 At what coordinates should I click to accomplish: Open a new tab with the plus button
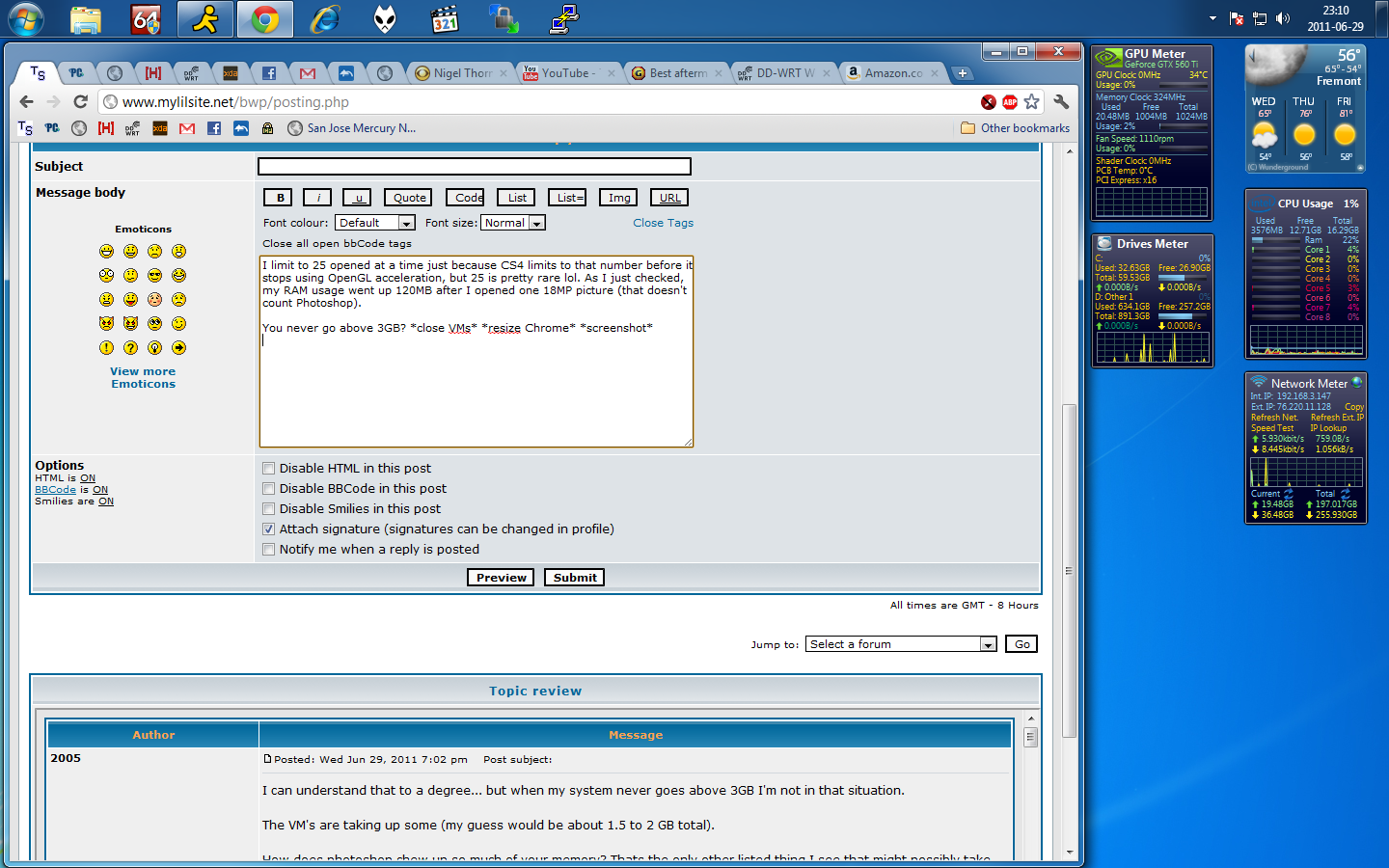(962, 73)
